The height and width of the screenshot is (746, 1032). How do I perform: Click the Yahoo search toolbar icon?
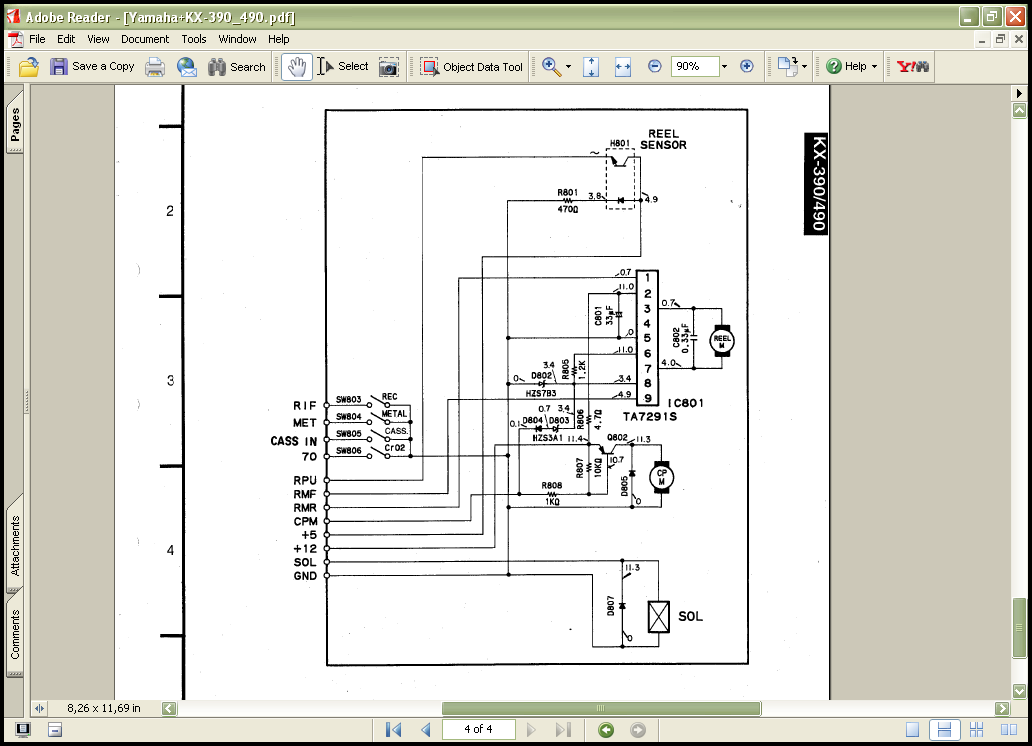913,67
